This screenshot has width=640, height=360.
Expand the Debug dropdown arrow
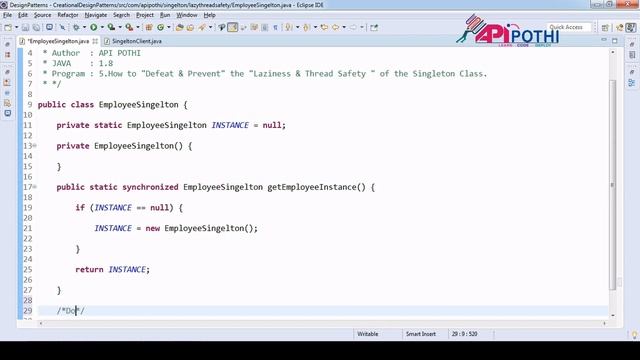click(x=84, y=27)
